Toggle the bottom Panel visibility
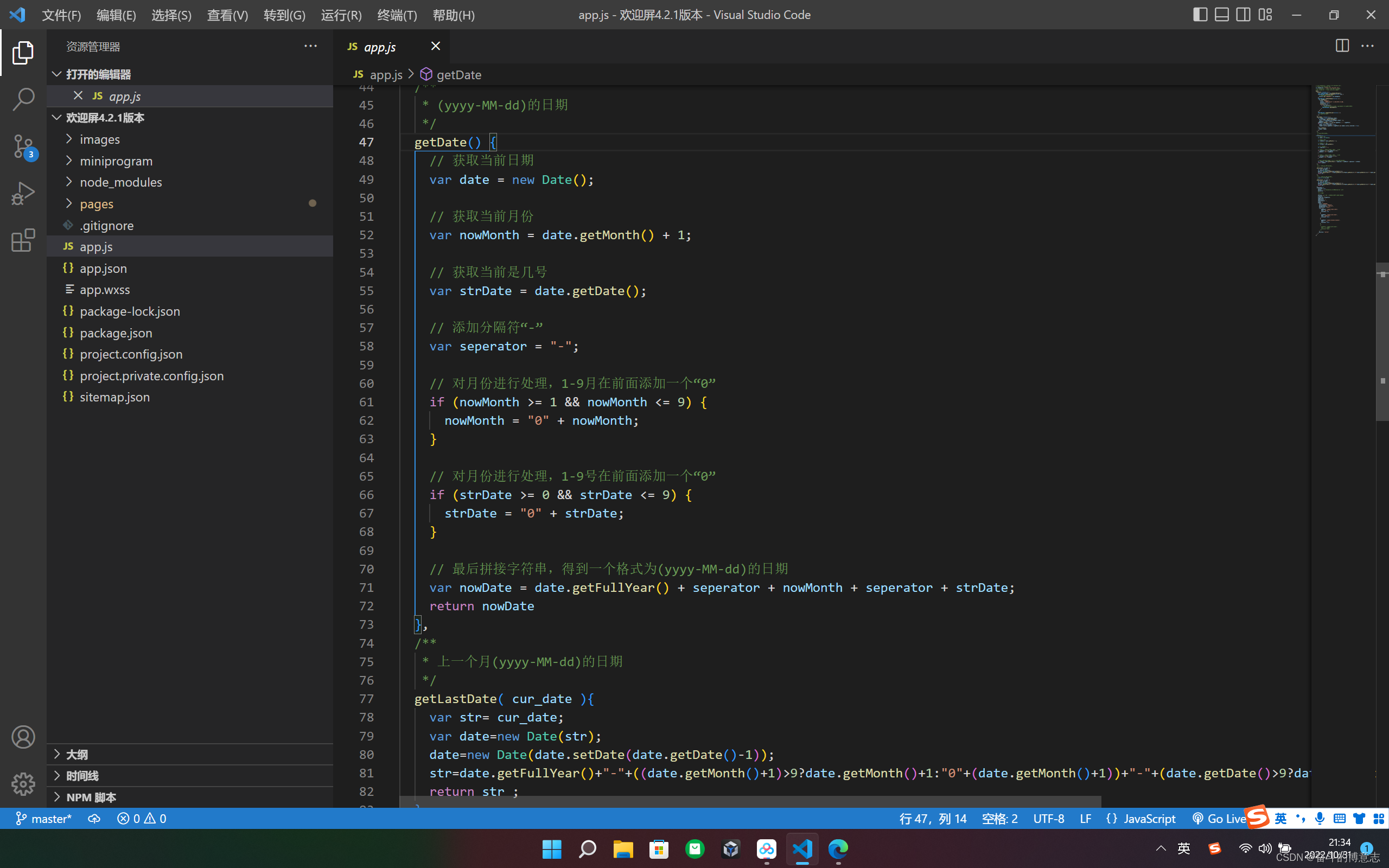 (x=1221, y=14)
